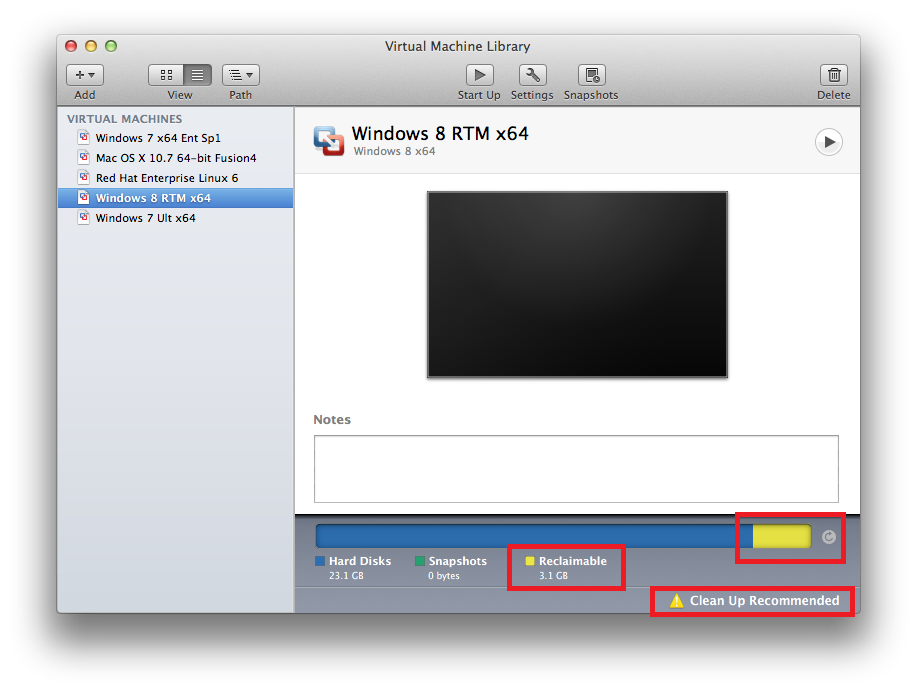
Task: Click the Delete trash icon
Action: click(x=834, y=75)
